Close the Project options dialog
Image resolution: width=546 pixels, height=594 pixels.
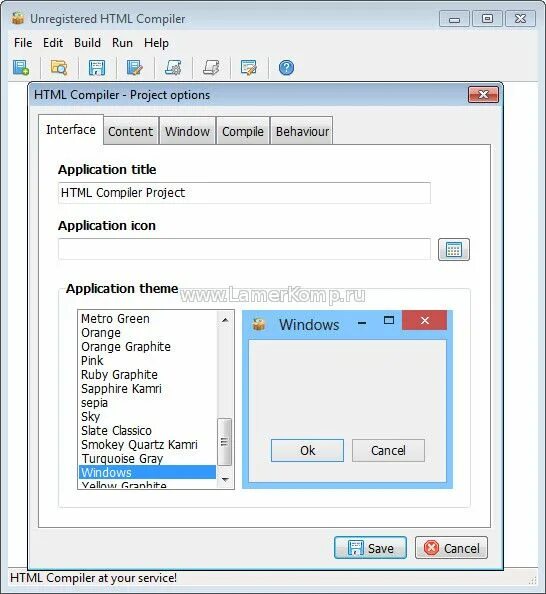point(483,95)
